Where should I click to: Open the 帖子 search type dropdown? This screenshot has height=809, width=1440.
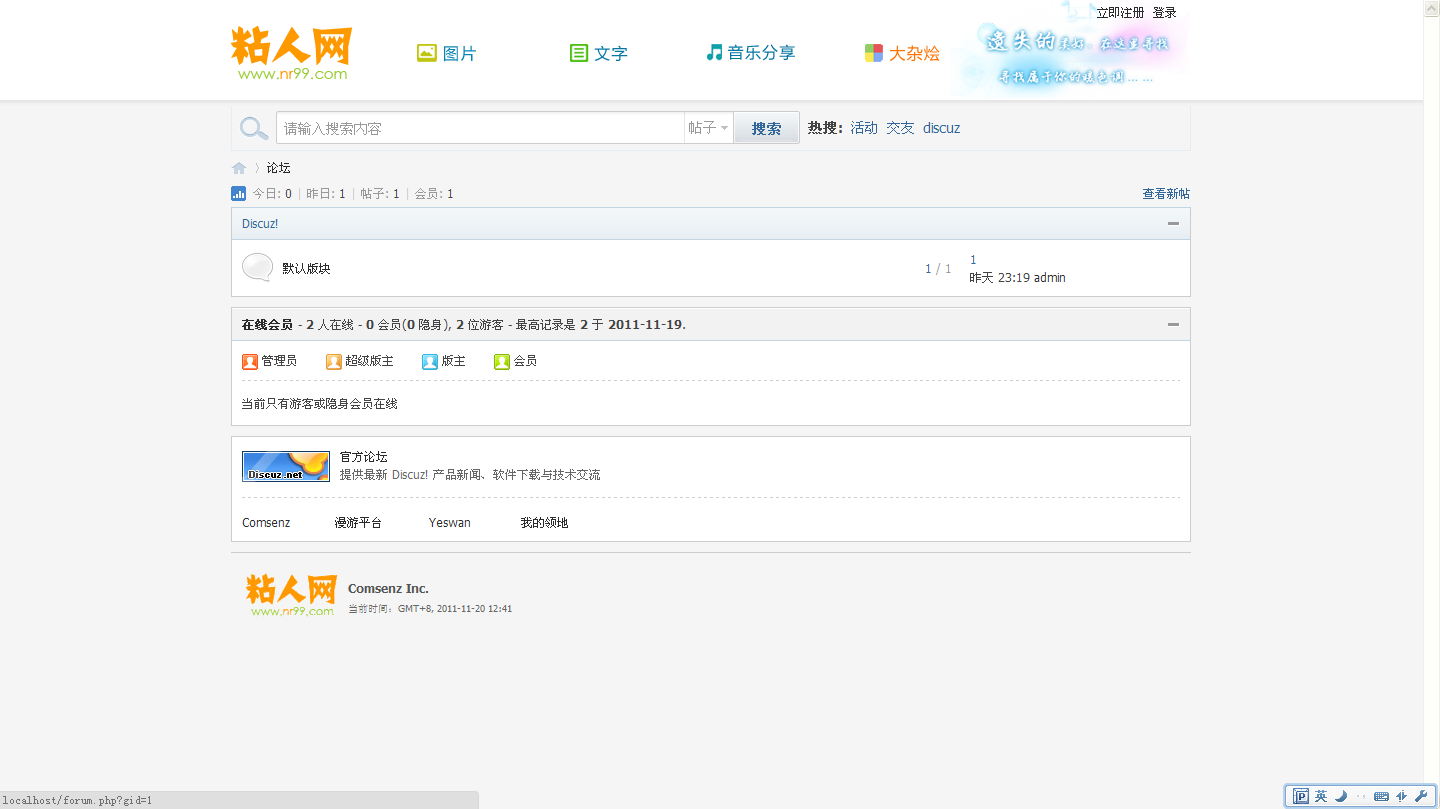click(x=708, y=128)
